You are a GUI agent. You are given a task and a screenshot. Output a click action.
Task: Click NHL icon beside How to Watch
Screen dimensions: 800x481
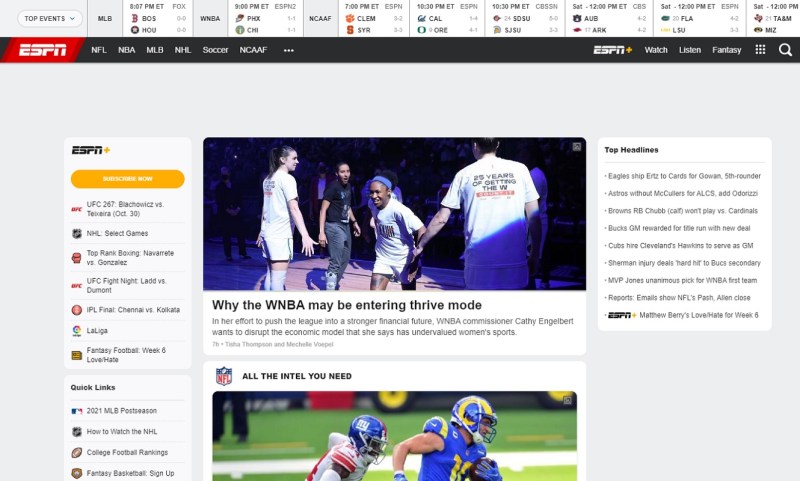point(77,432)
